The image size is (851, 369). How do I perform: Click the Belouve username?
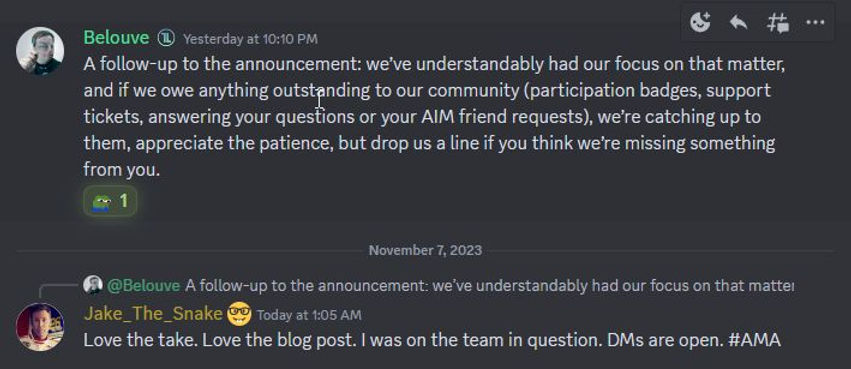[x=116, y=37]
